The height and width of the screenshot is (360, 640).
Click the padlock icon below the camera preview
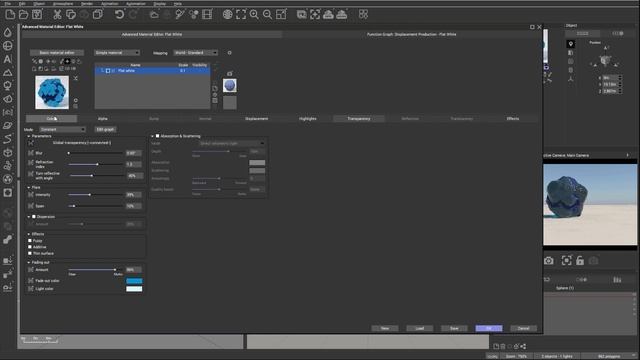[x=580, y=261]
